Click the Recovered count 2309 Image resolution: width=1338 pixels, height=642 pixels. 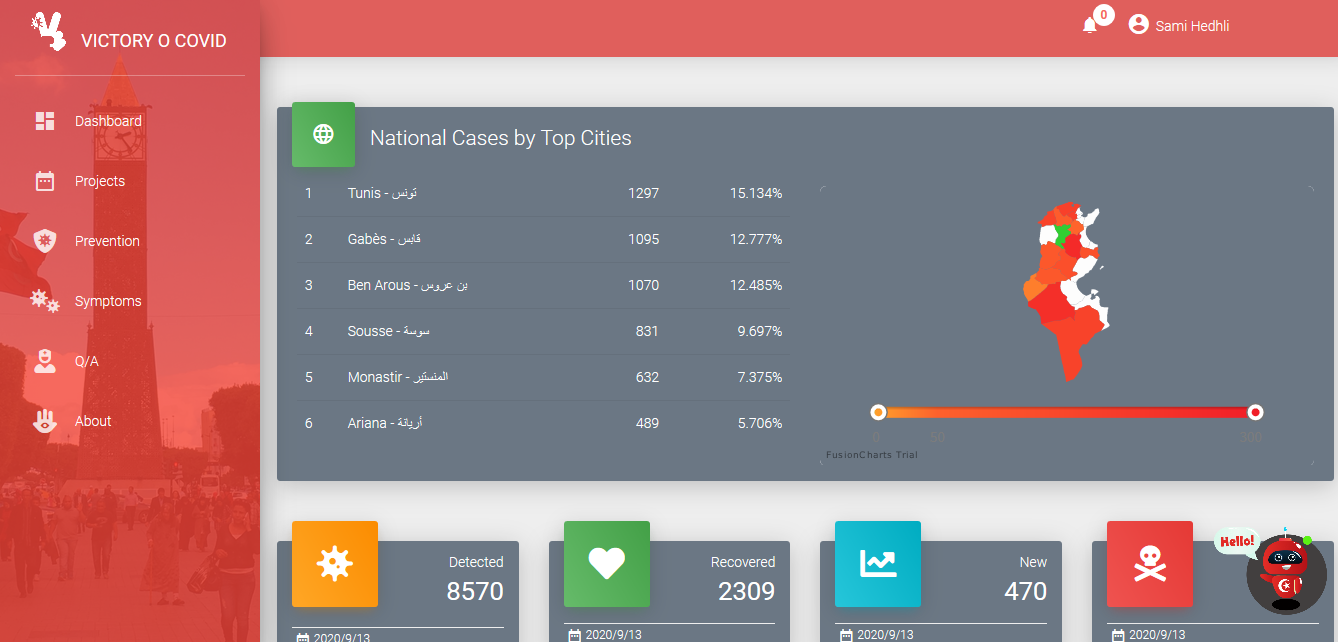pyautogui.click(x=746, y=591)
